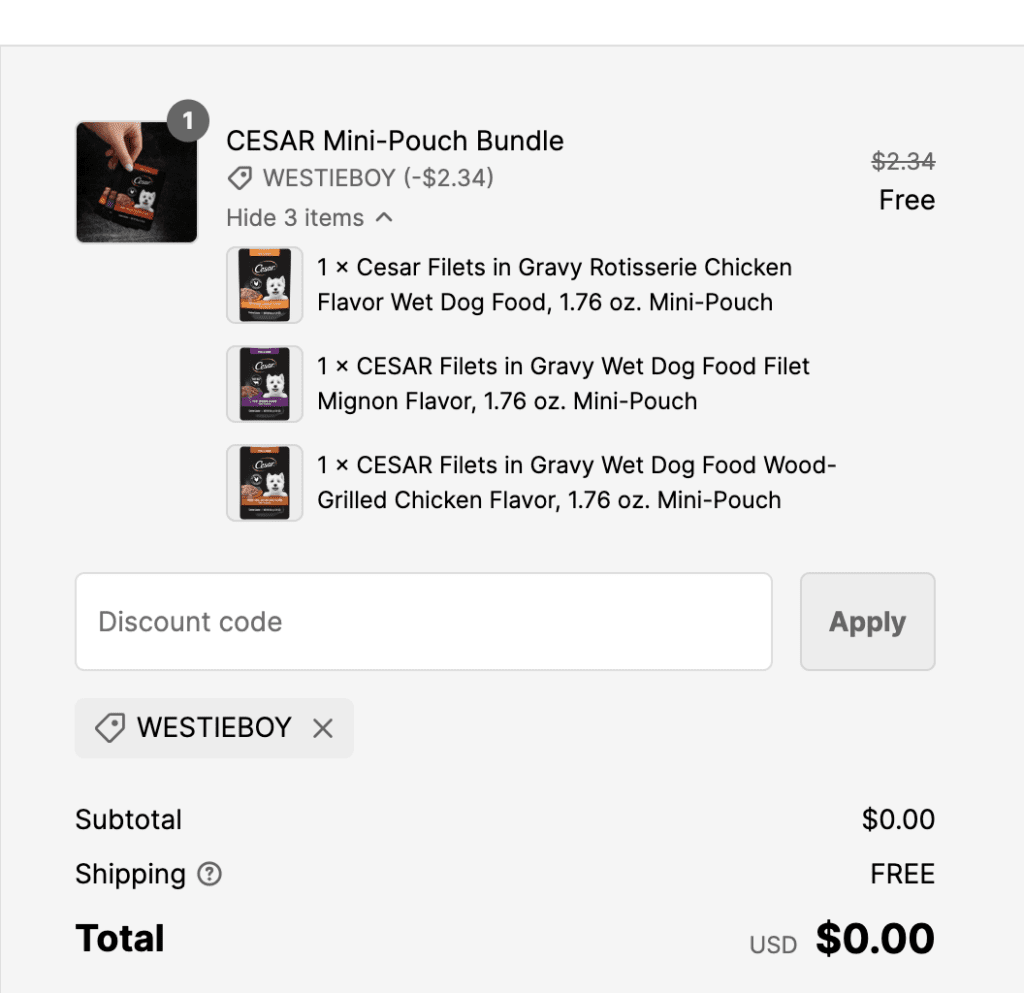This screenshot has height=993, width=1024.
Task: Click the struck-through $2.34 original price
Action: (x=903, y=161)
